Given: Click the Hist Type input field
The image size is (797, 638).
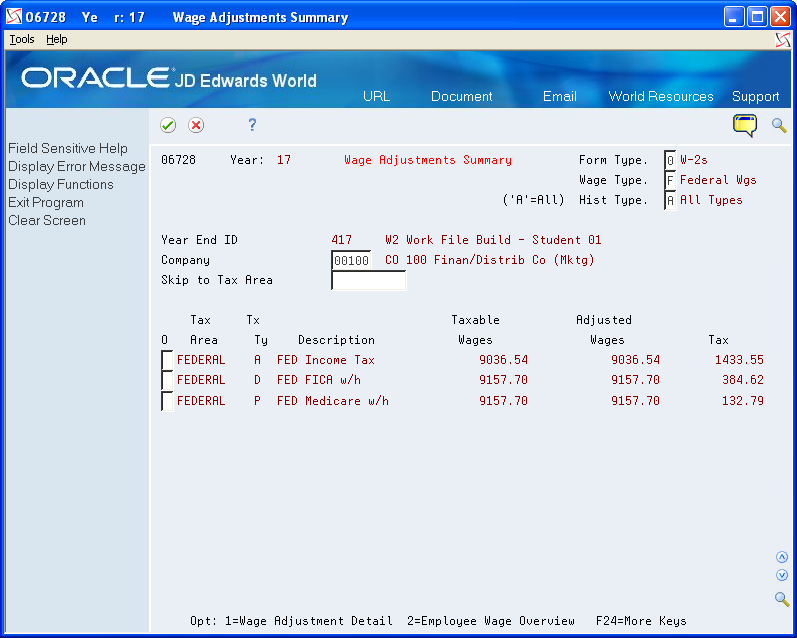Looking at the screenshot, I should [x=670, y=200].
